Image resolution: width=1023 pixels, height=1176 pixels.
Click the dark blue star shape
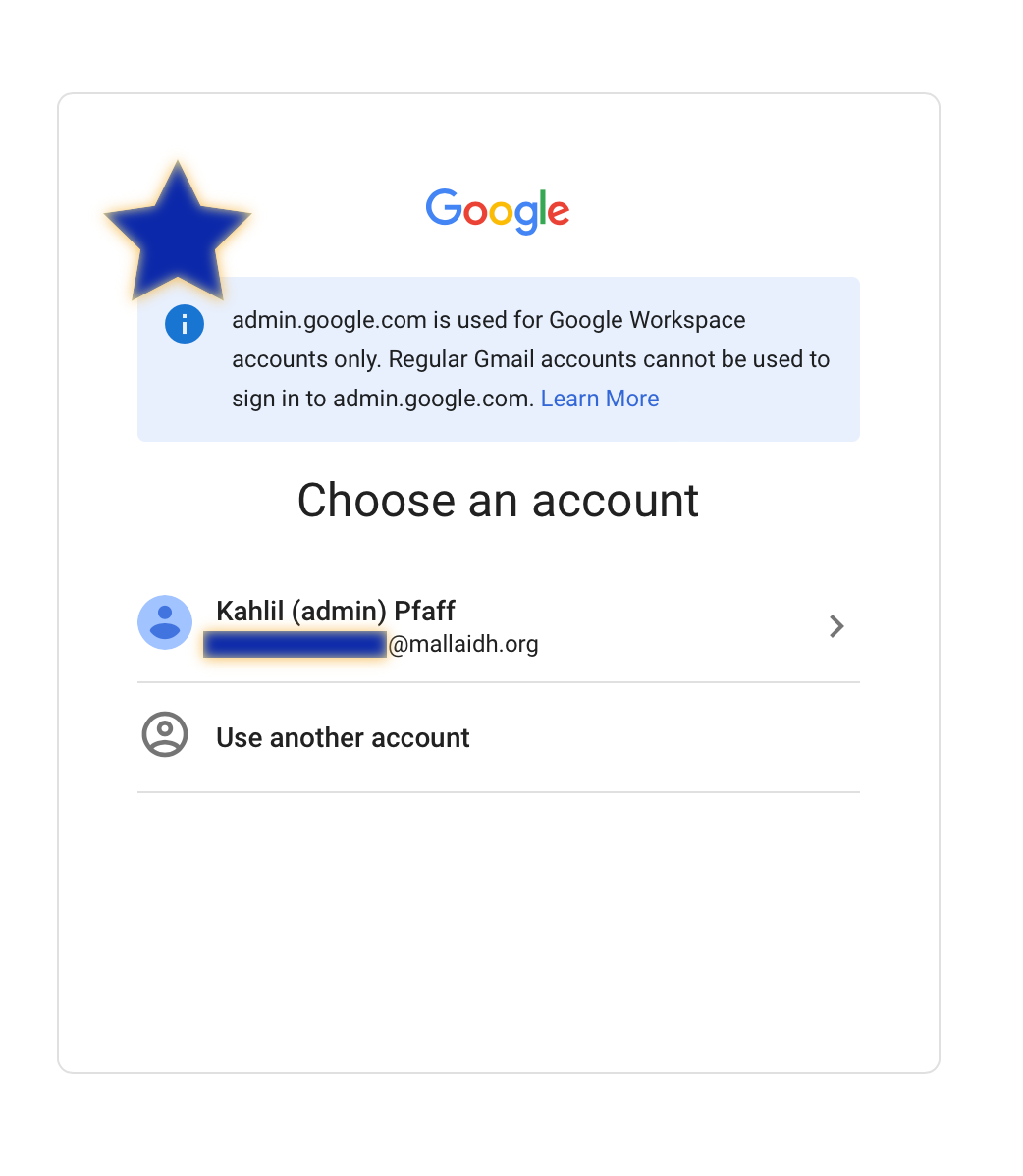point(178,232)
